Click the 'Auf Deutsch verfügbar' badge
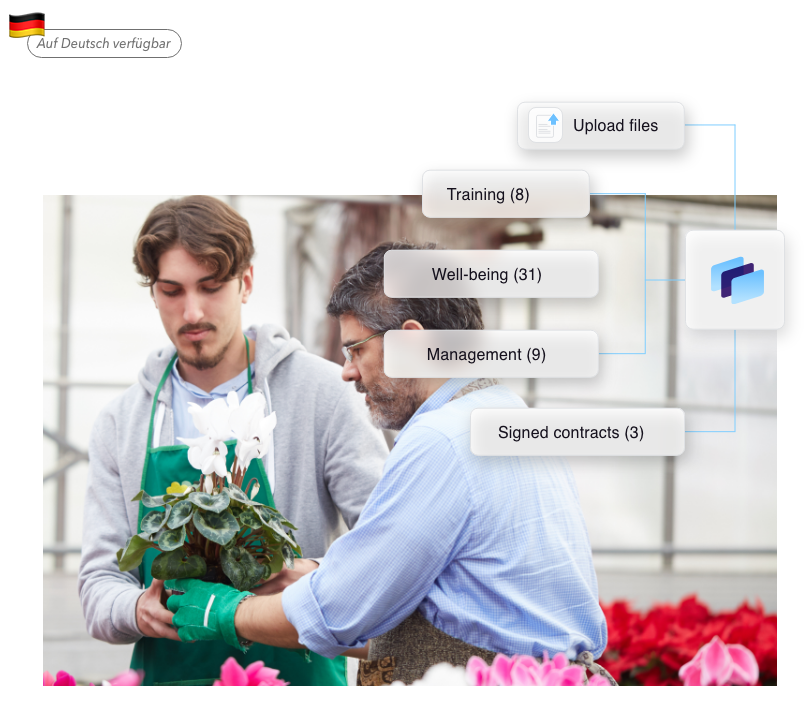The height and width of the screenshot is (726, 812). pos(104,44)
